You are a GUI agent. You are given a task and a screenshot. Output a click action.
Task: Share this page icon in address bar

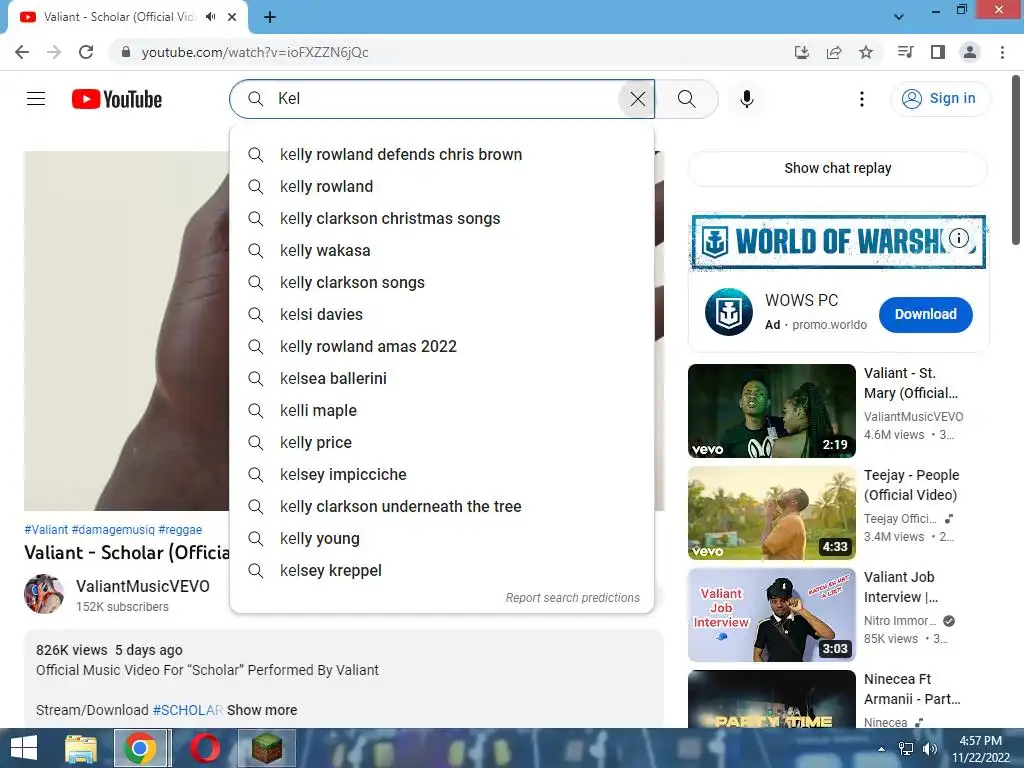833,52
